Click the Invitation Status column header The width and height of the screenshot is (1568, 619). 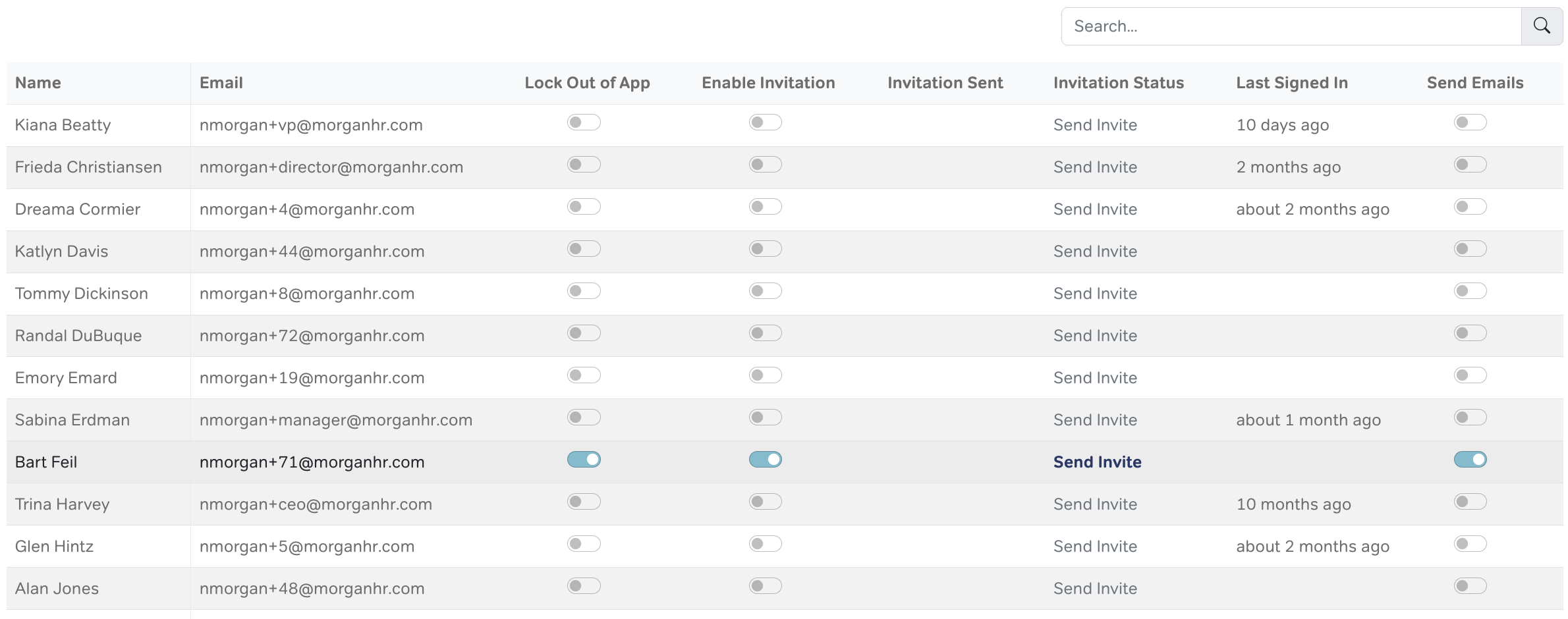point(1118,83)
